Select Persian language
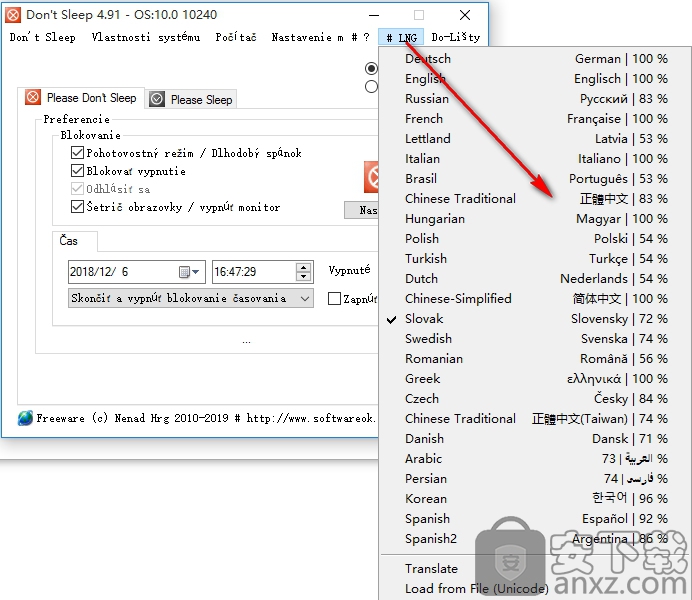 (x=535, y=479)
